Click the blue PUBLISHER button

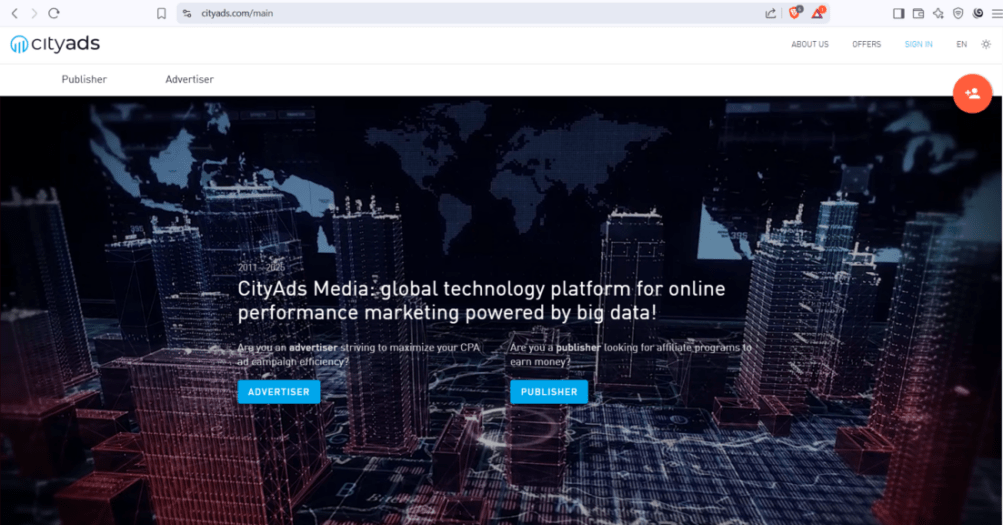549,392
